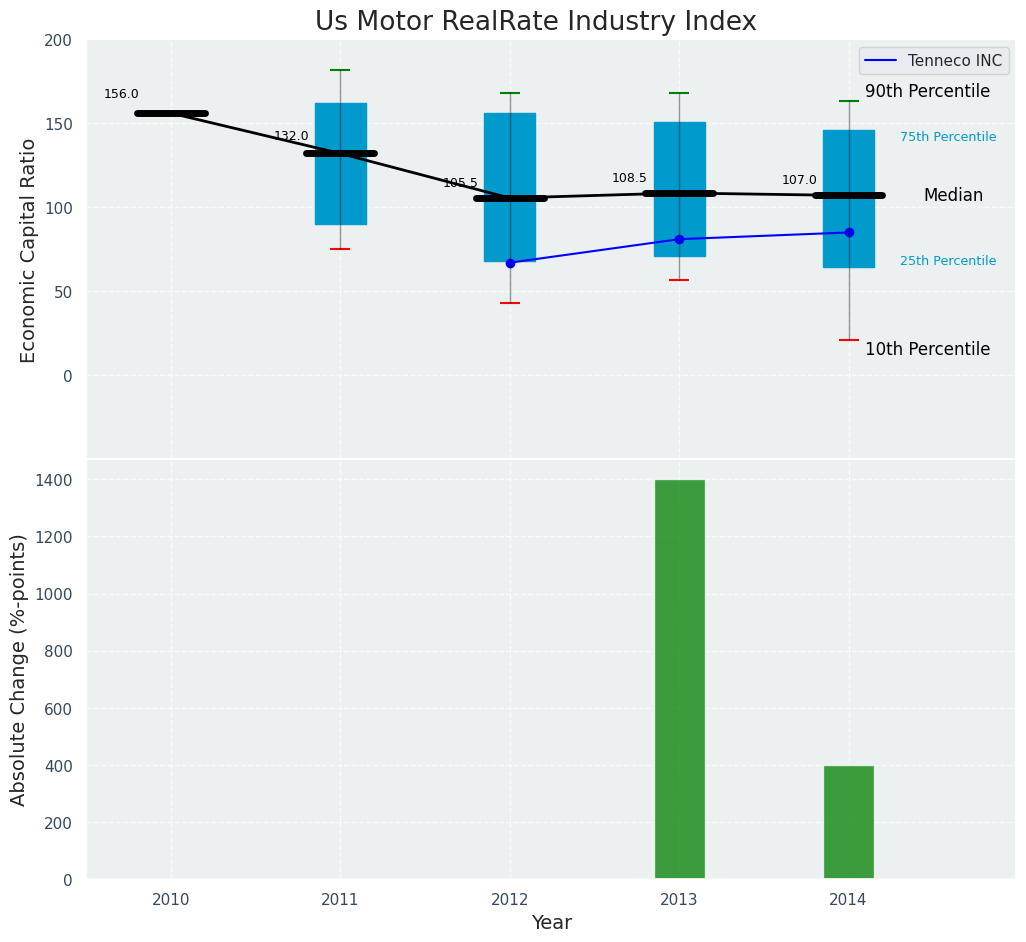Click the 75th Percentile annotation
This screenshot has width=1026, height=942.
point(947,137)
